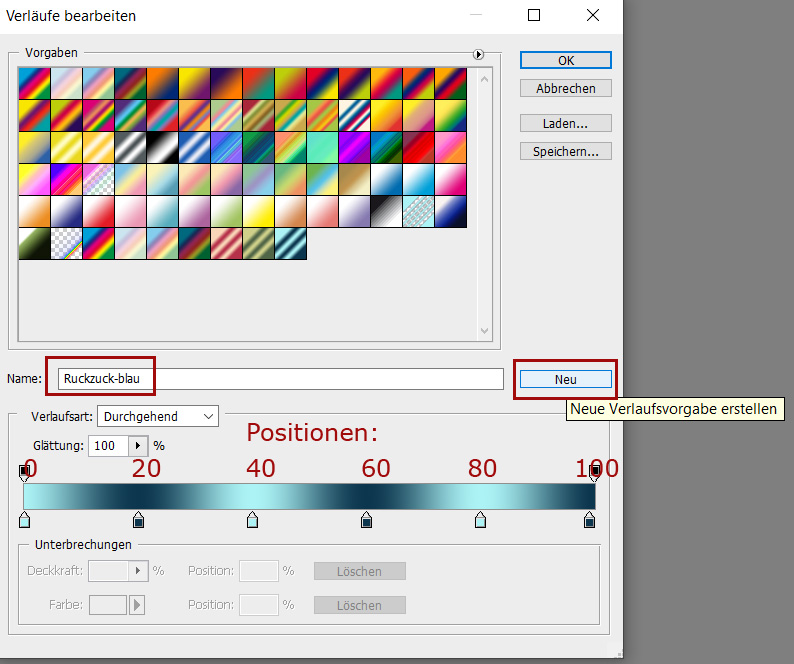Open the Glättung percentage slider arrow
The width and height of the screenshot is (794, 664).
coord(138,445)
